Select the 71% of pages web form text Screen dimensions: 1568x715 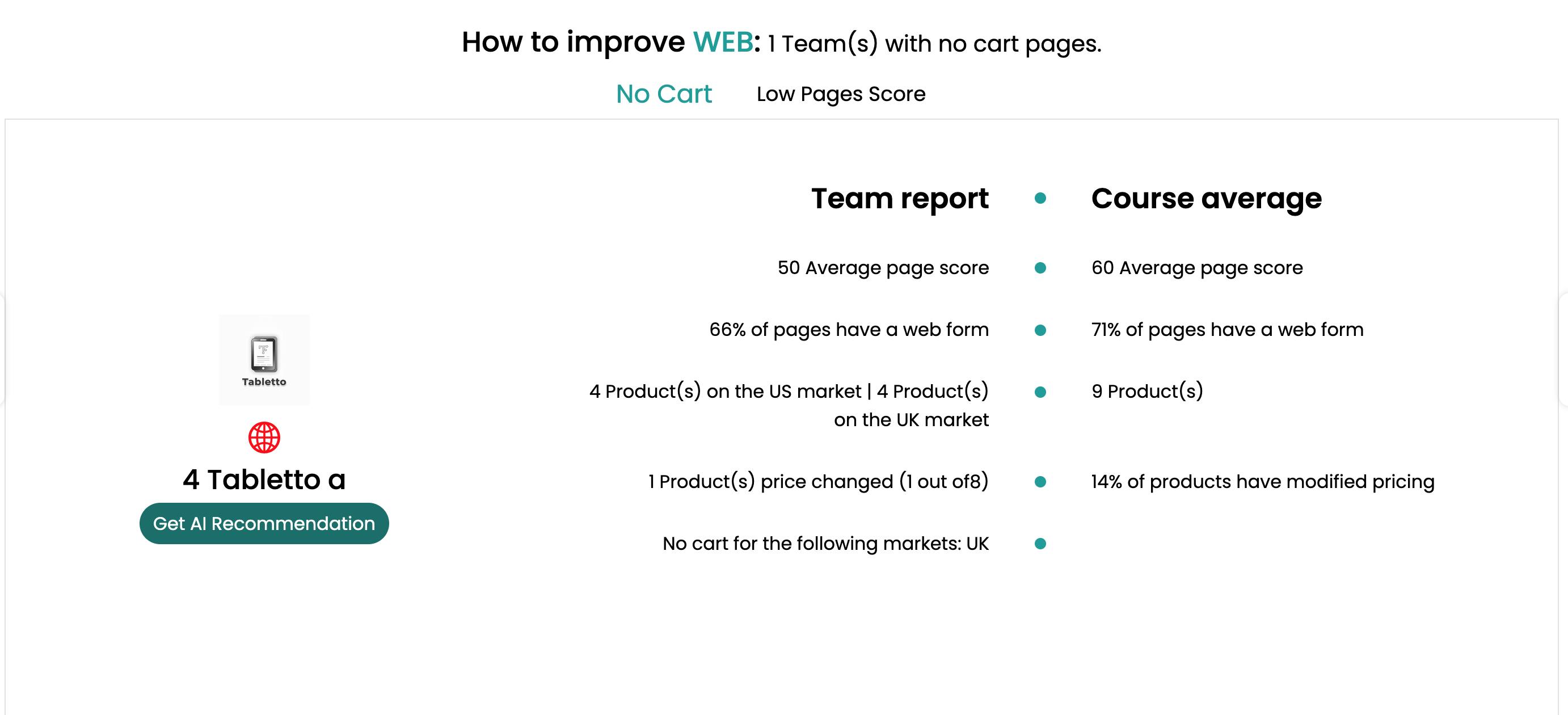[1227, 330]
